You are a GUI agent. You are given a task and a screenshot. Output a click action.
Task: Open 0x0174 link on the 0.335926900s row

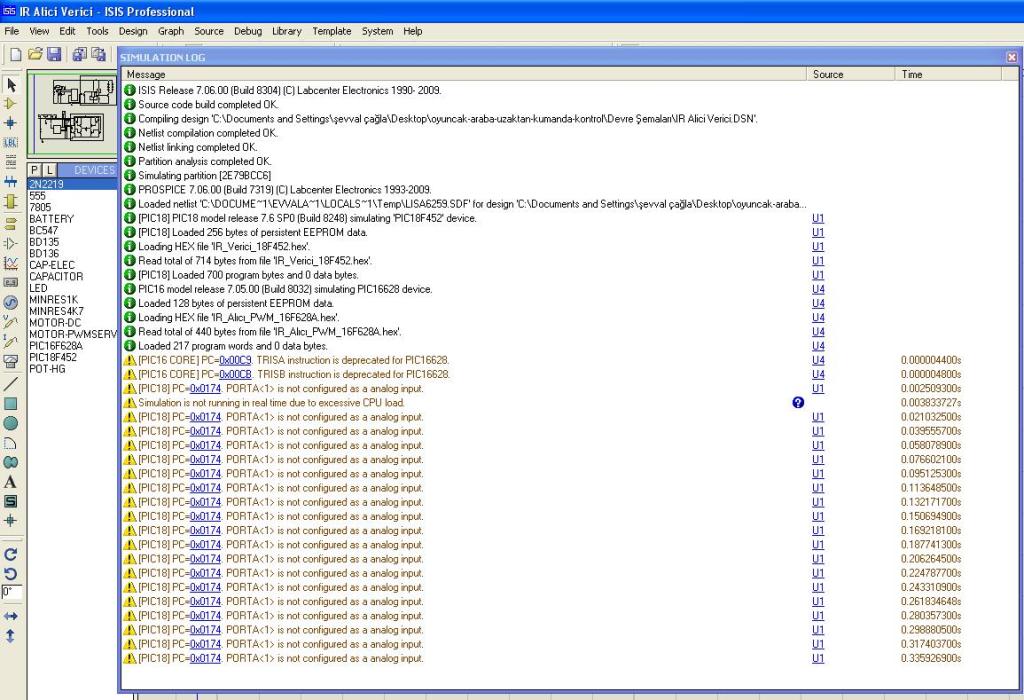coord(205,659)
